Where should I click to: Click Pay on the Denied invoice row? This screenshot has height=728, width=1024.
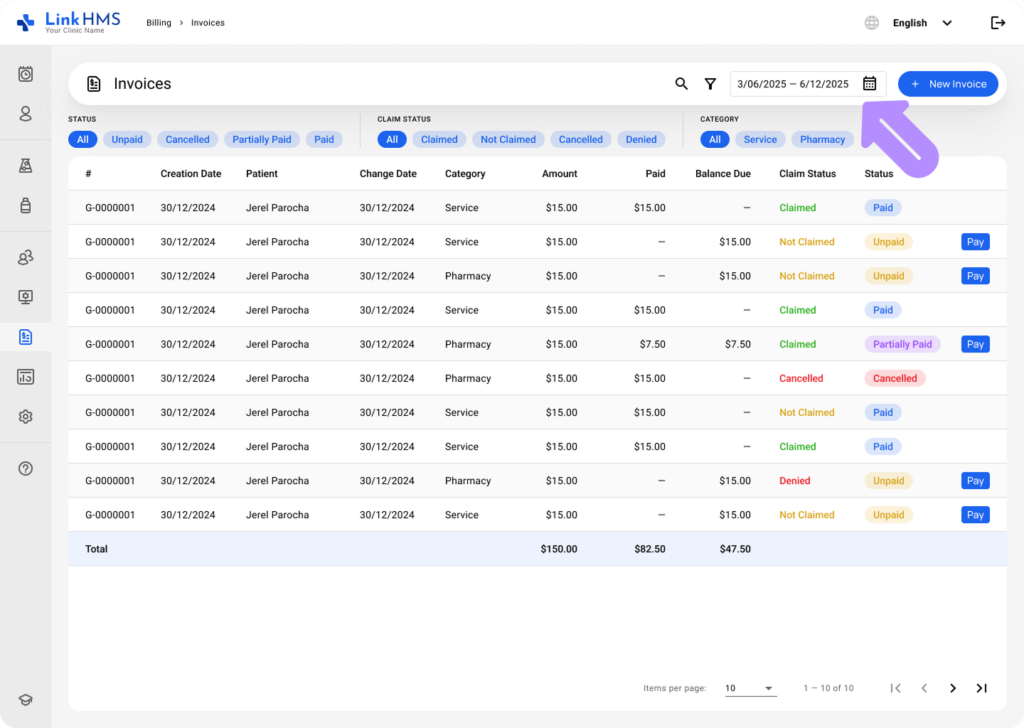pos(975,481)
